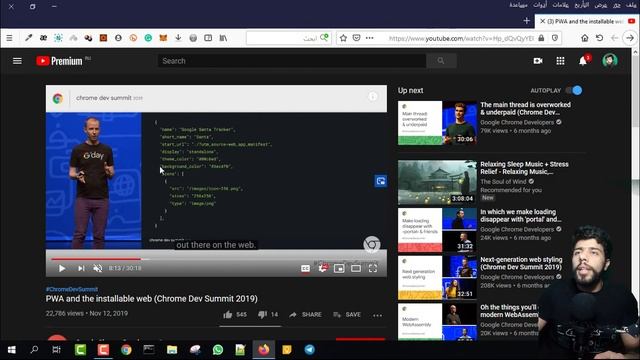Close the PWA YouTube tab
Viewport: 640px width, 360px height.
pyautogui.click(x=542, y=21)
